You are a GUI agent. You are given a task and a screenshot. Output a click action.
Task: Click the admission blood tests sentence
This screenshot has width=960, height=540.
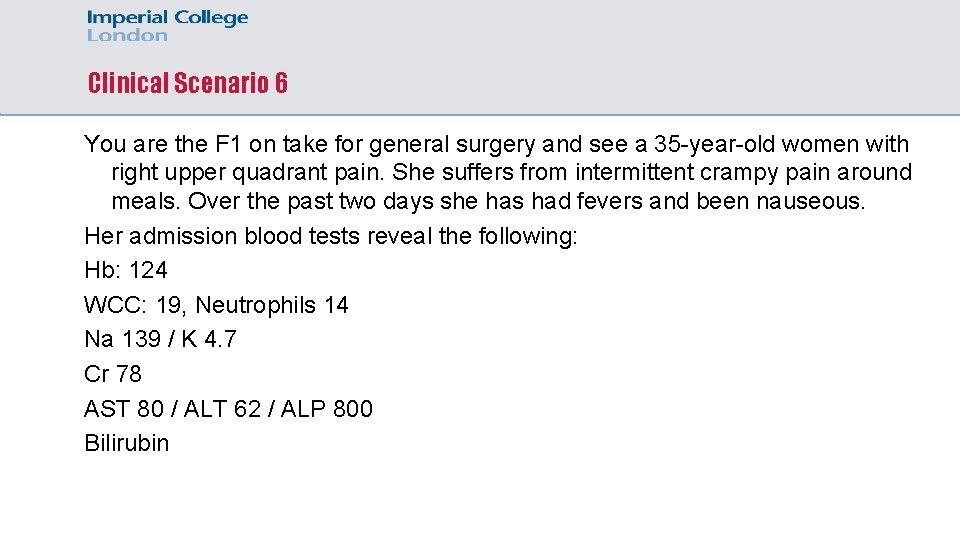click(x=331, y=236)
